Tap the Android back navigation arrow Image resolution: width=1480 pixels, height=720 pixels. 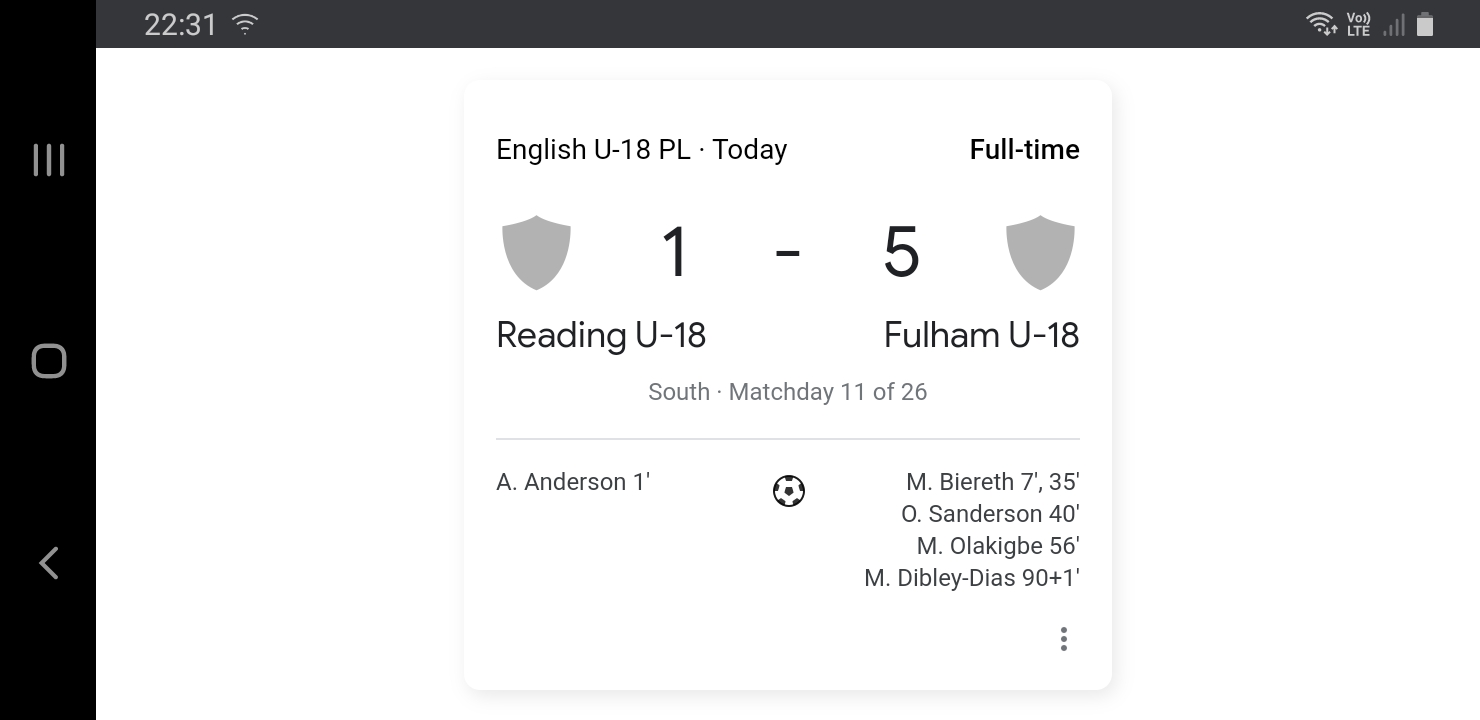pyautogui.click(x=48, y=563)
